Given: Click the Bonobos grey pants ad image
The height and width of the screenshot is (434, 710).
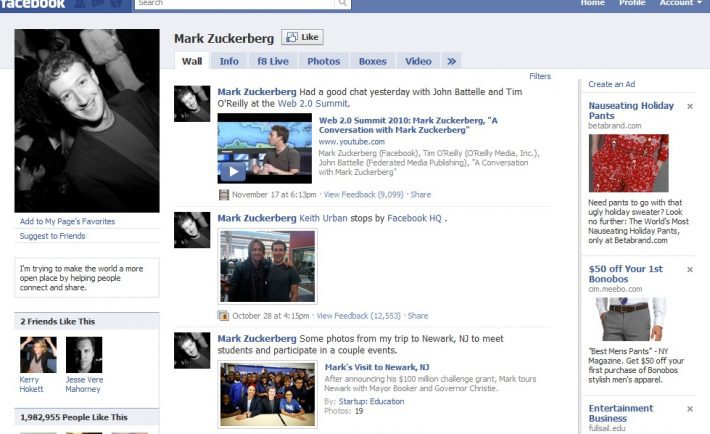Looking at the screenshot, I should (630, 319).
